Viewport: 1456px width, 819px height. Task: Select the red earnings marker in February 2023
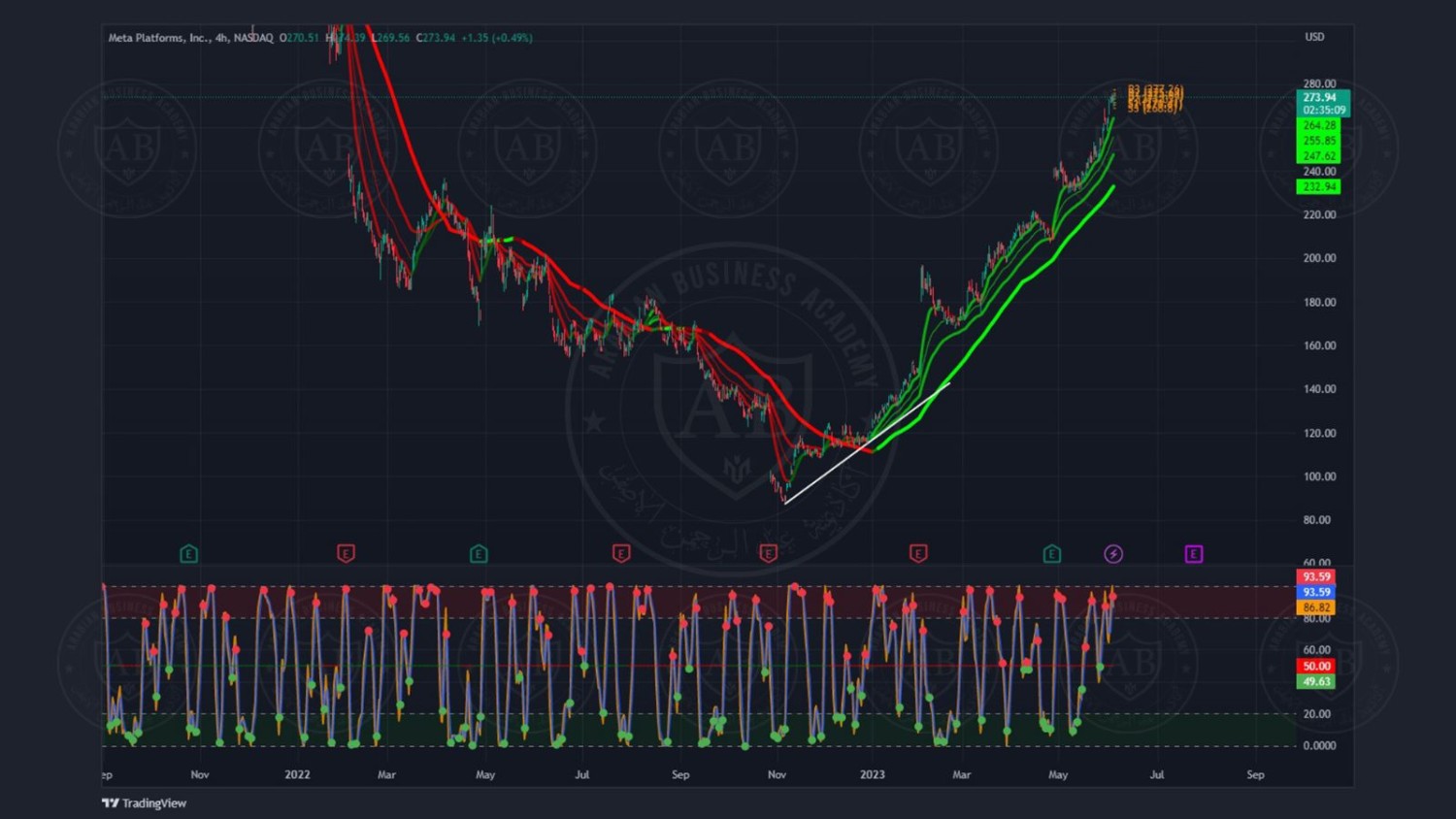pyautogui.click(x=918, y=554)
